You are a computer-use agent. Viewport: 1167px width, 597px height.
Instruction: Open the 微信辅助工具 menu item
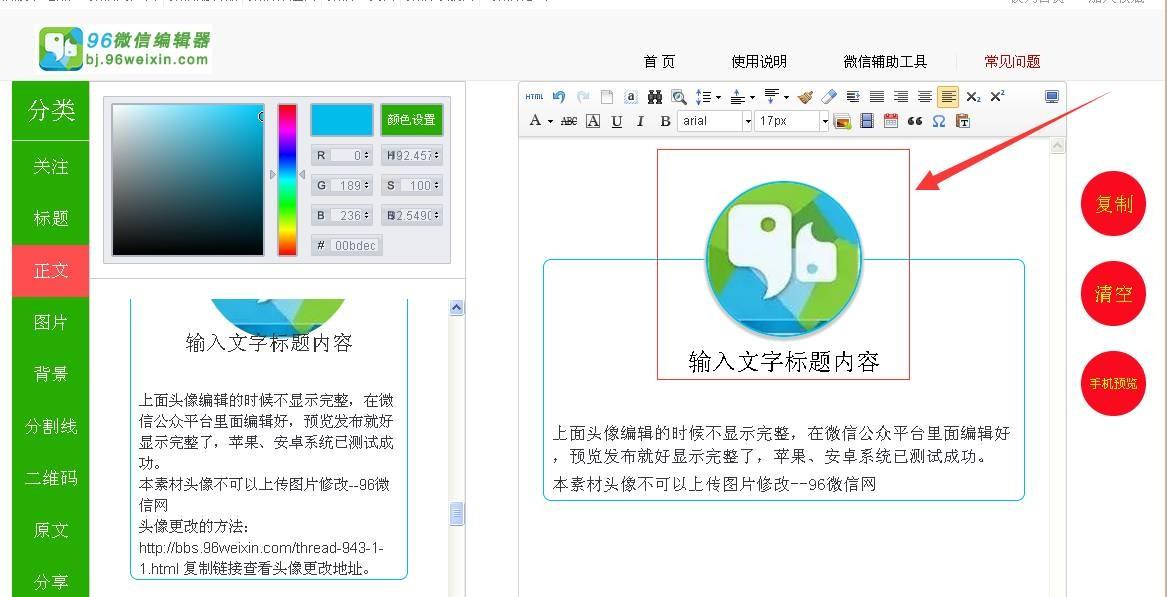tap(885, 62)
